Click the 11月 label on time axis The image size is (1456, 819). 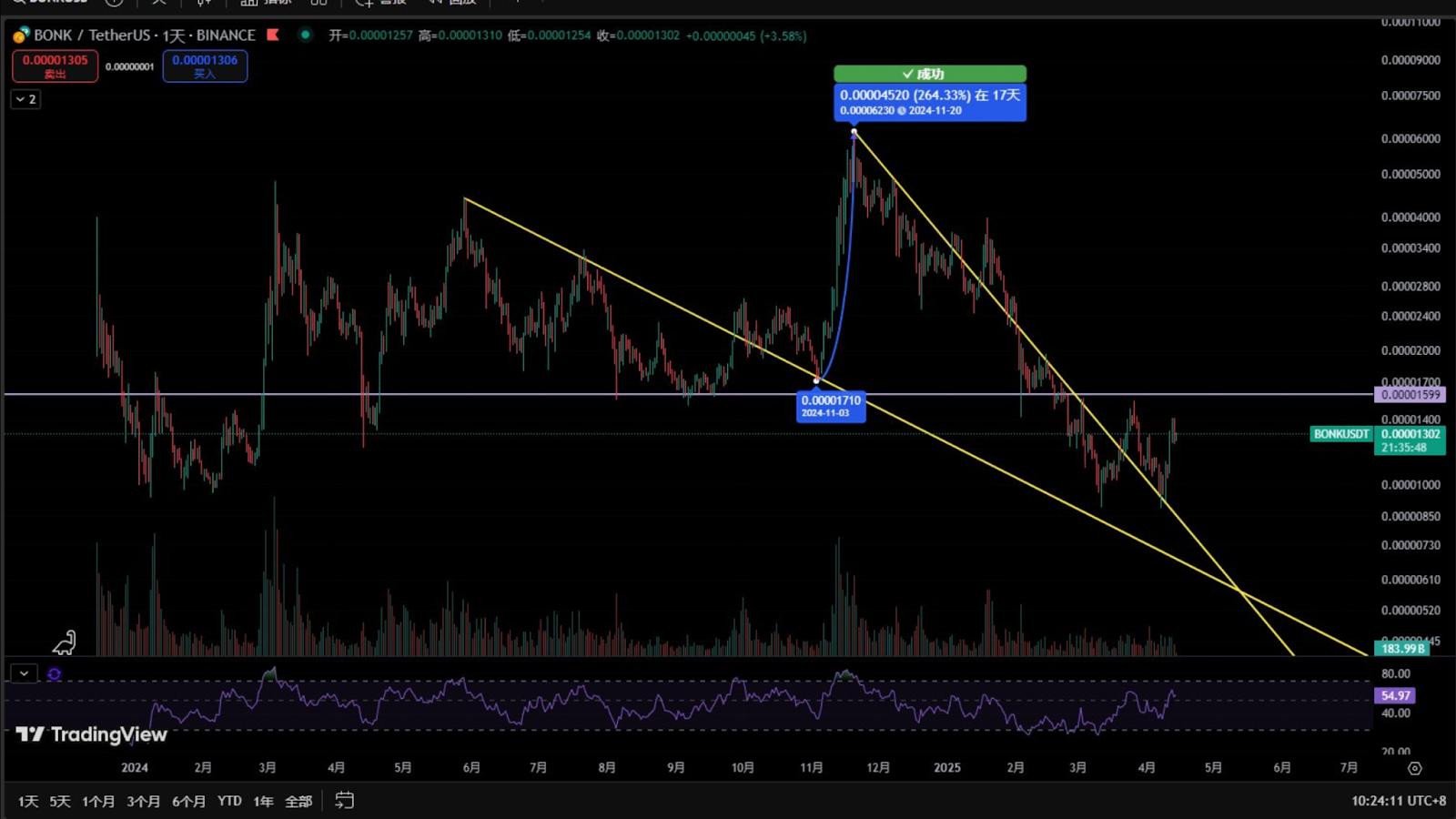point(812,767)
